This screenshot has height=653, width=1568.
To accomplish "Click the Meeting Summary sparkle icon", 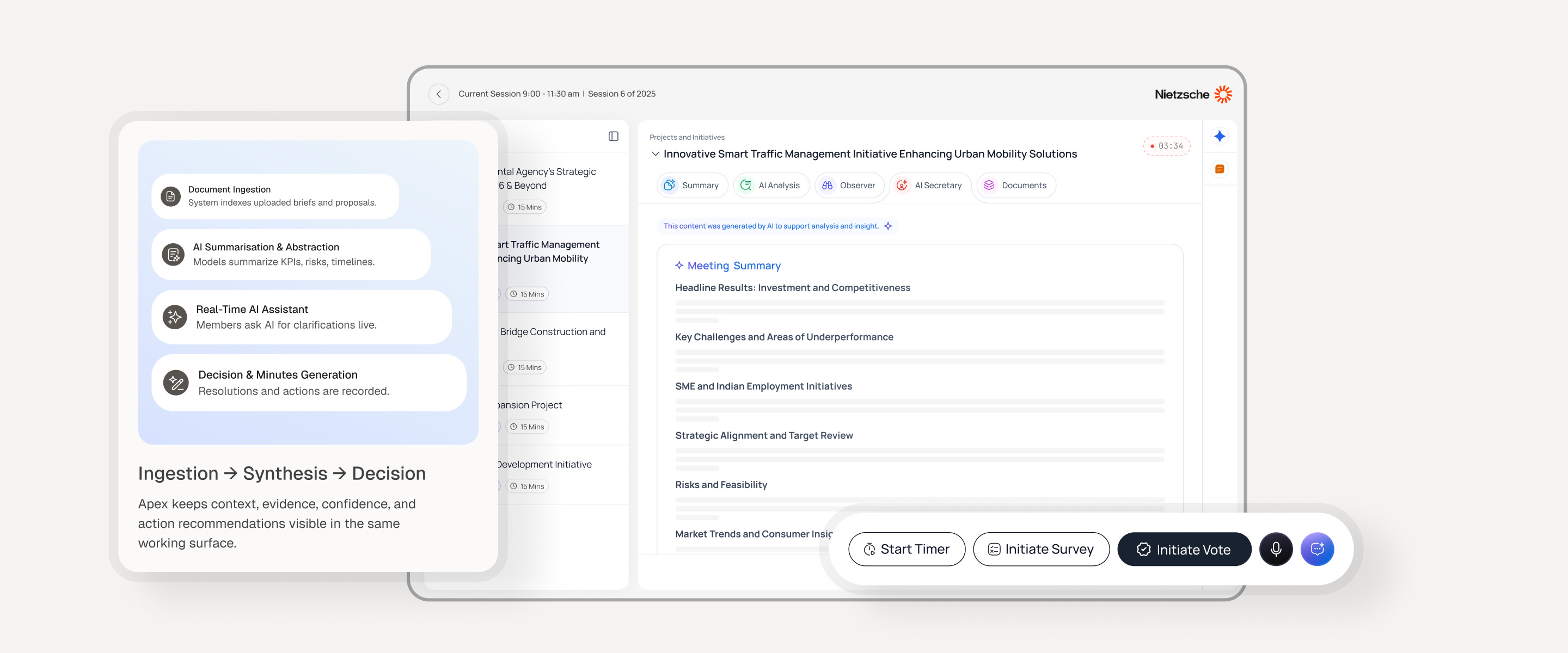I will 679,266.
